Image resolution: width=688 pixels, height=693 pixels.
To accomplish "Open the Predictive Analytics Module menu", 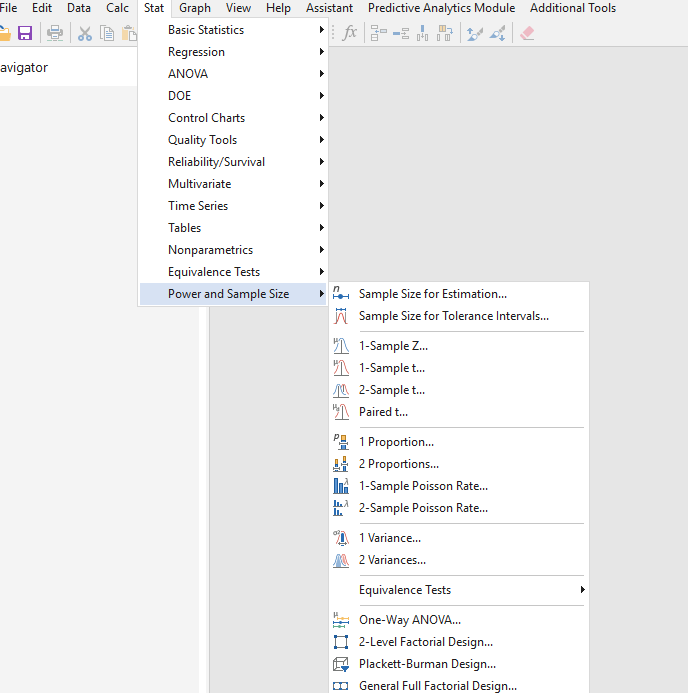I will tap(441, 8).
